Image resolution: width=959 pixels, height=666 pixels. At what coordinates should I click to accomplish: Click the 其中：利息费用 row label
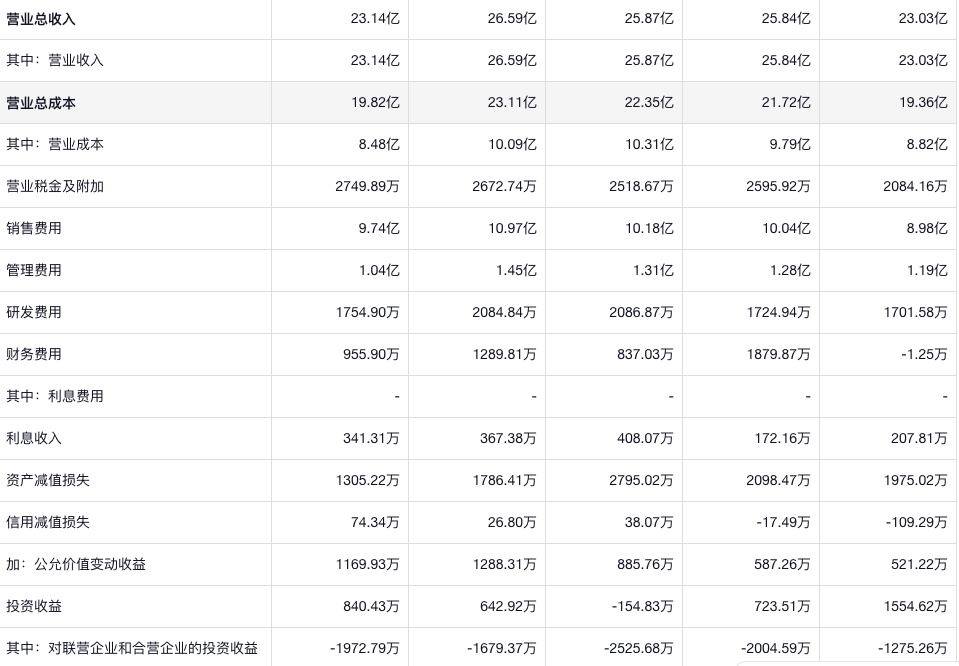55,397
